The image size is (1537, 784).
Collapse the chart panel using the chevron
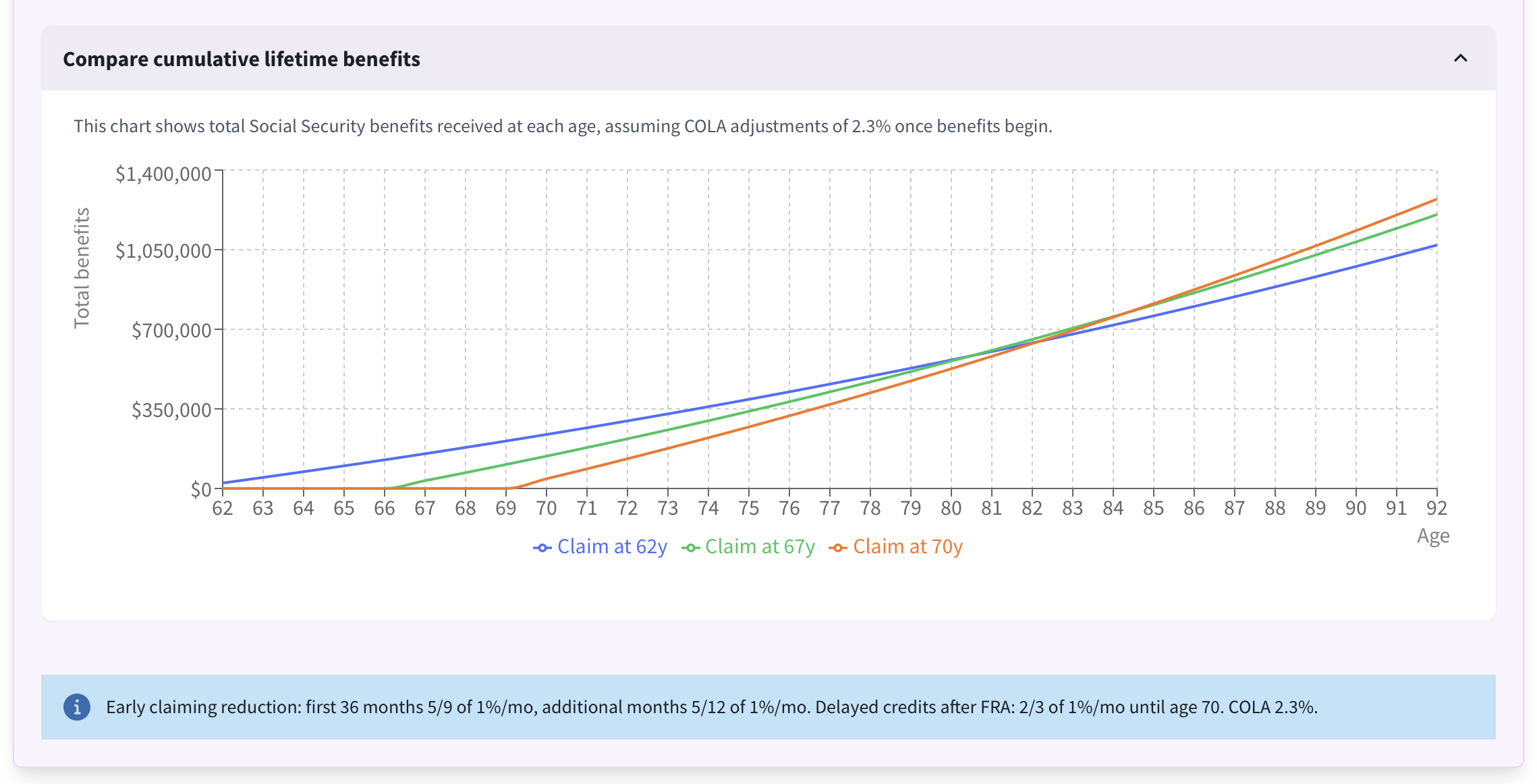(x=1459, y=59)
